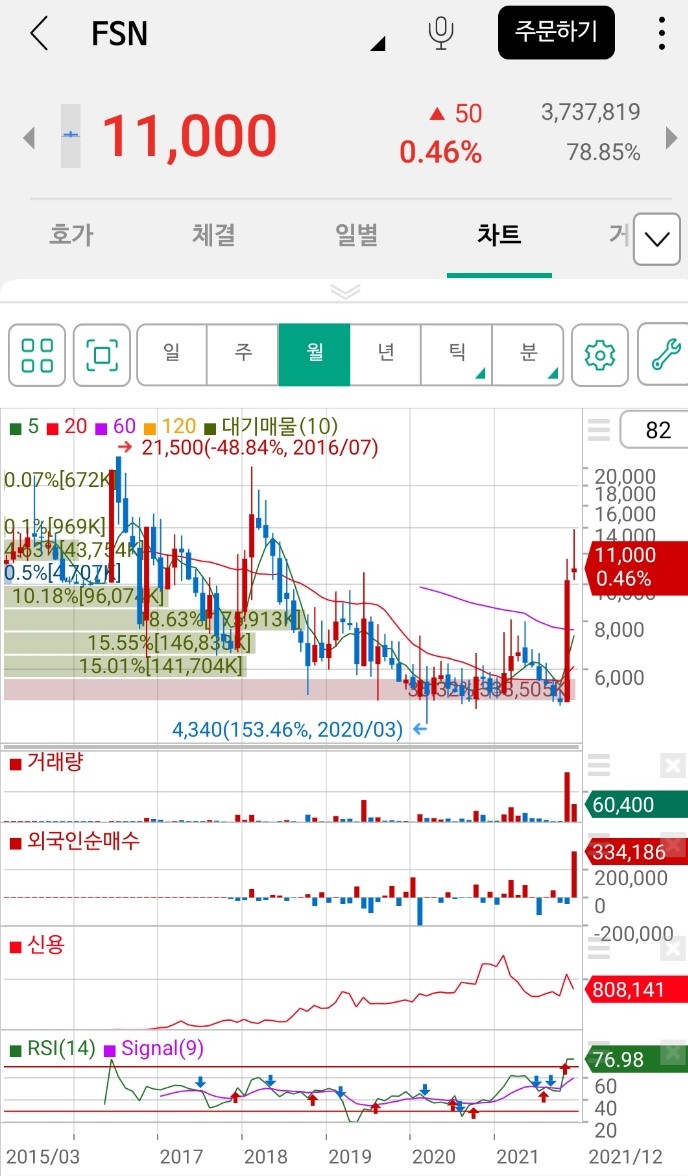The image size is (688, 1176).
Task: Tap the 거래량 indicator label
Action: (47, 763)
